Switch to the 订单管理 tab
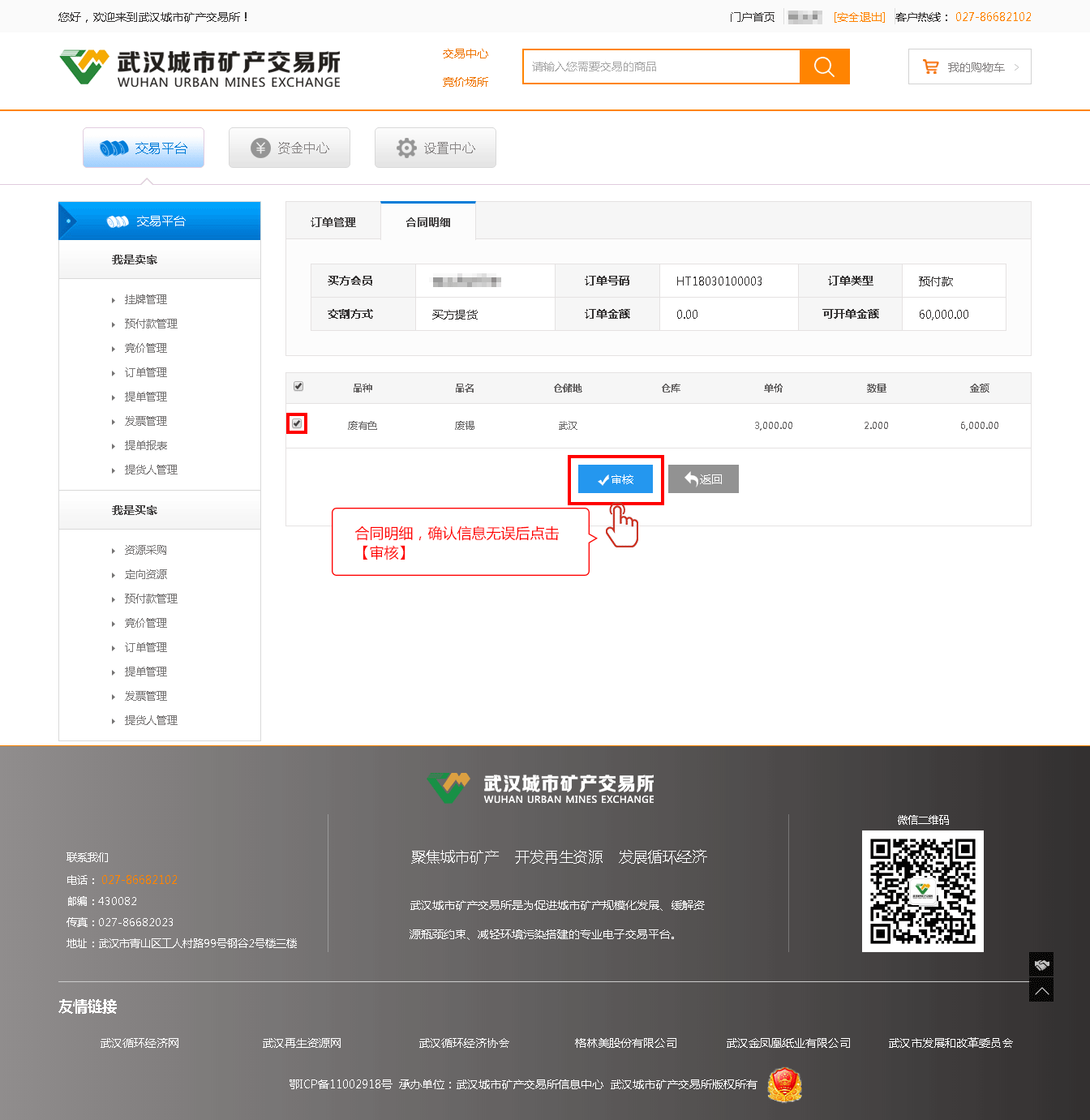1090x1120 pixels. pos(333,221)
